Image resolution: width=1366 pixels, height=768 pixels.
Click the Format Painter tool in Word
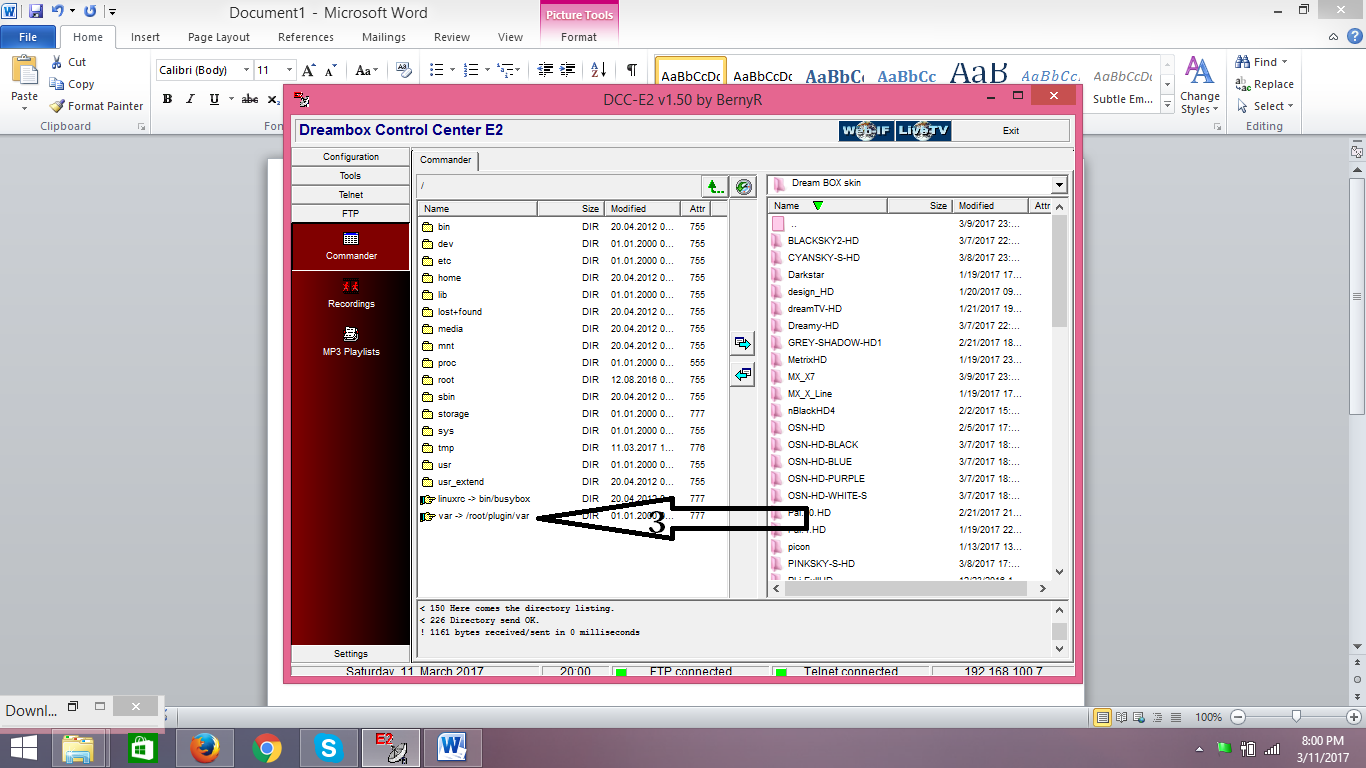(x=97, y=106)
